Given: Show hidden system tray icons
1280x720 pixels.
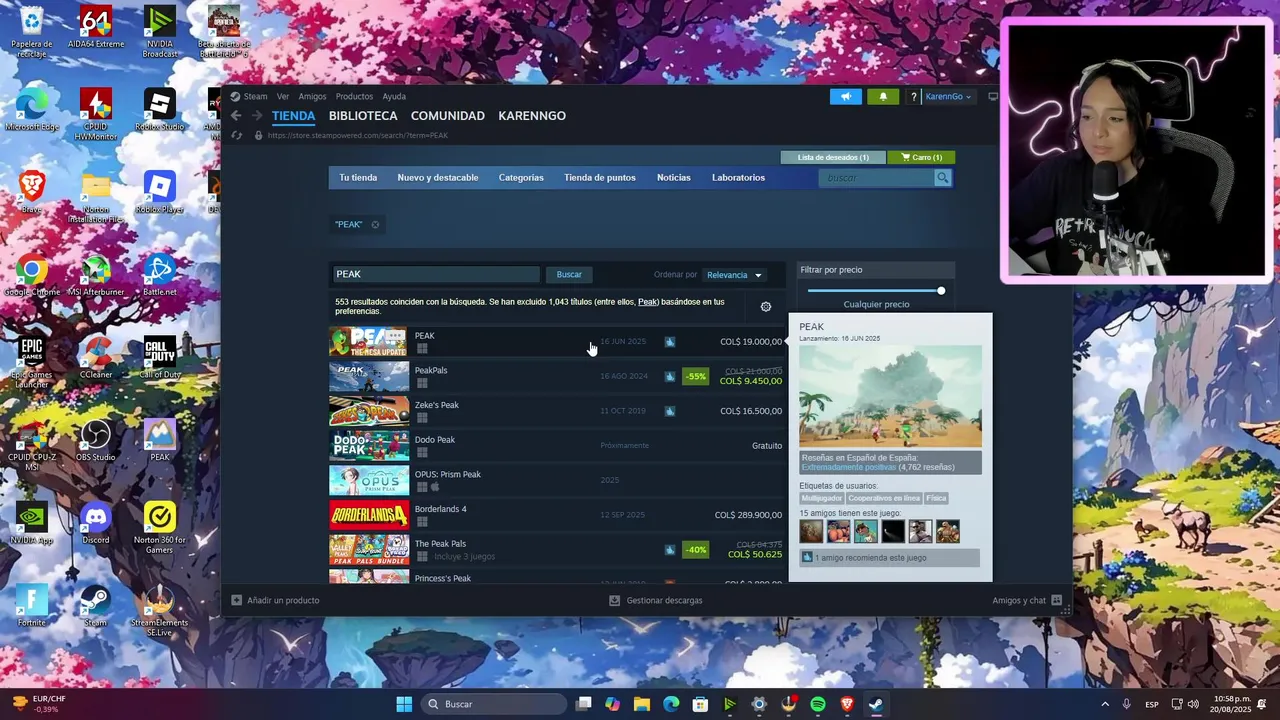Looking at the screenshot, I should [1105, 704].
